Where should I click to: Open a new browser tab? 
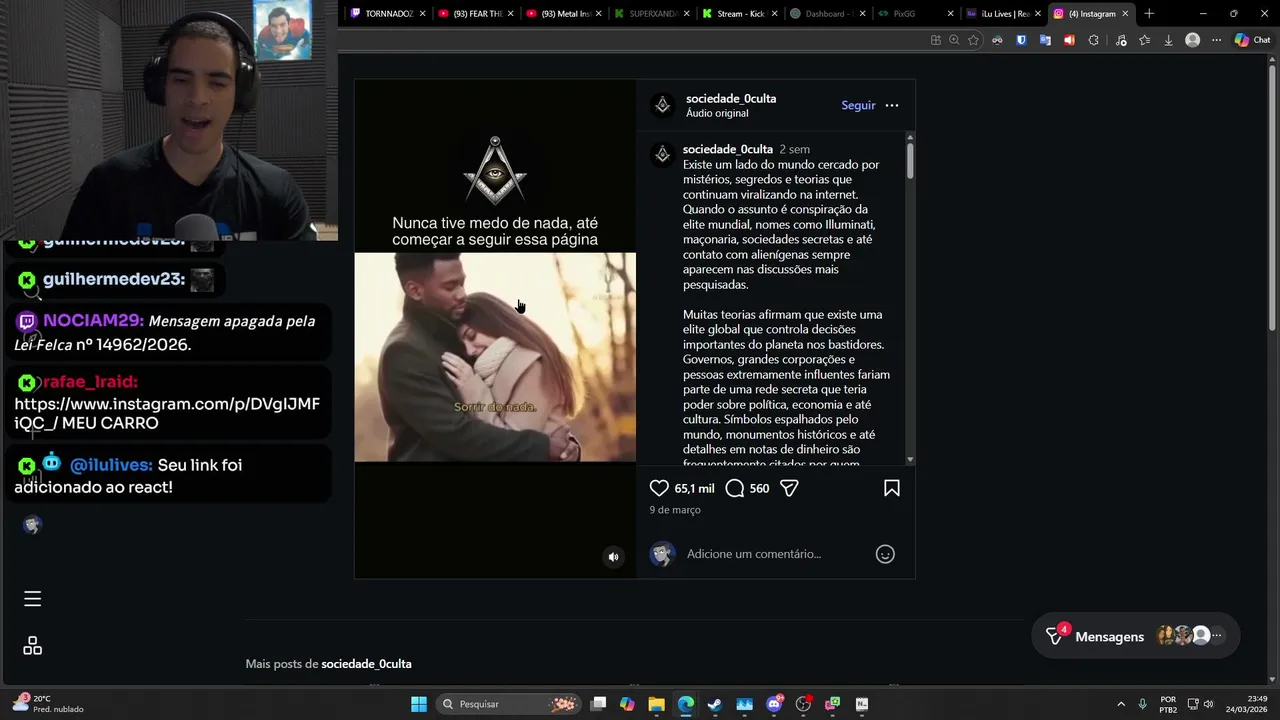(1149, 14)
